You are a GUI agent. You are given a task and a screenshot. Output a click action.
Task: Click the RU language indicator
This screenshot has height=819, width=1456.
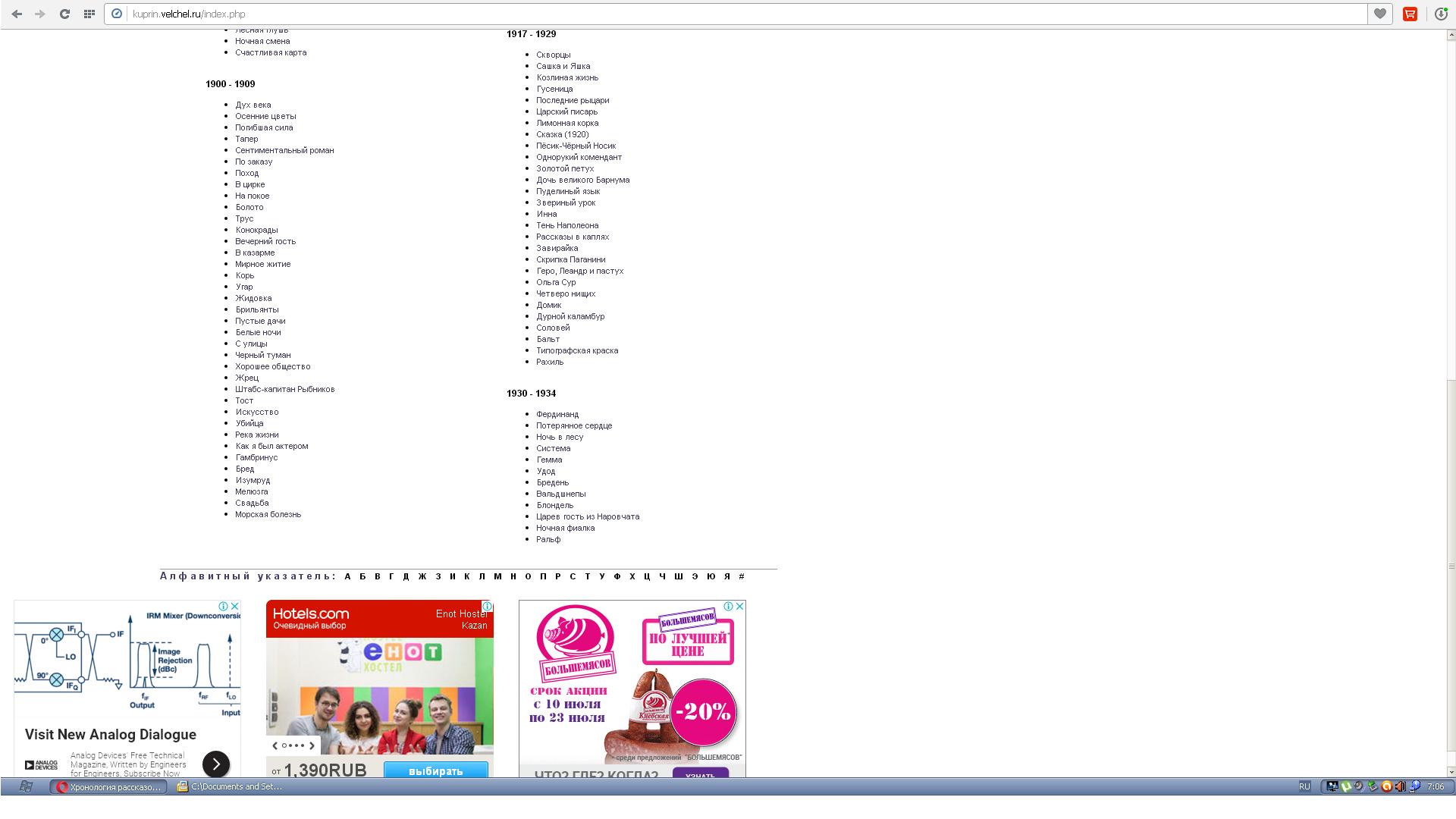[1304, 786]
